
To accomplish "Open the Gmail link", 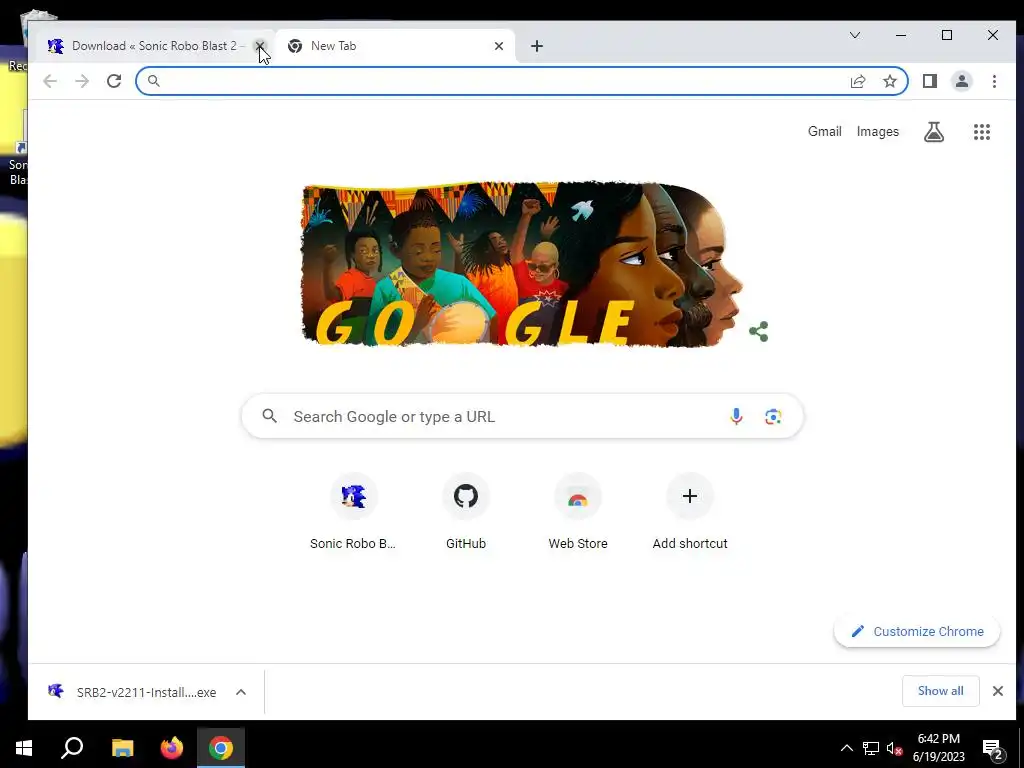I will point(824,131).
